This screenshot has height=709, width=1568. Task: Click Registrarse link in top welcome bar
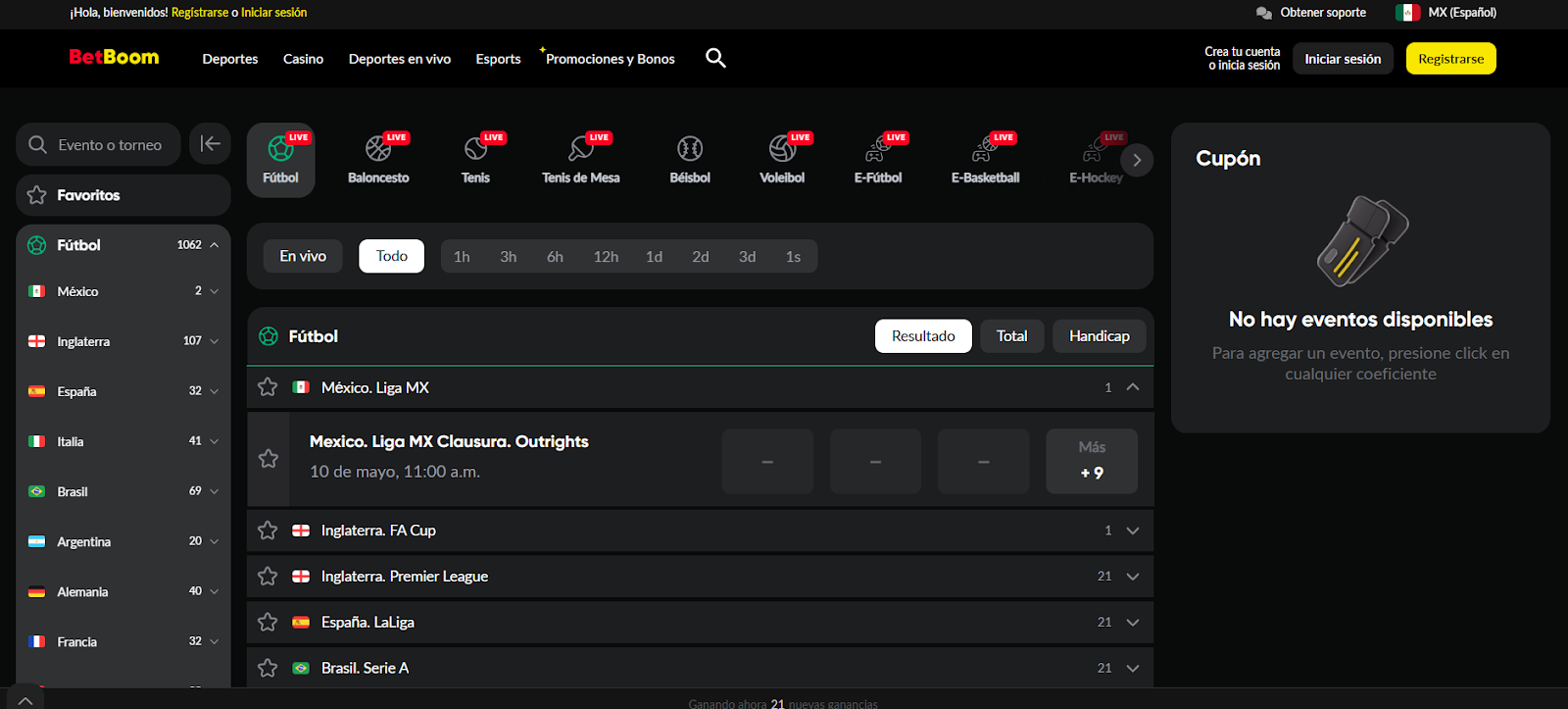[200, 13]
